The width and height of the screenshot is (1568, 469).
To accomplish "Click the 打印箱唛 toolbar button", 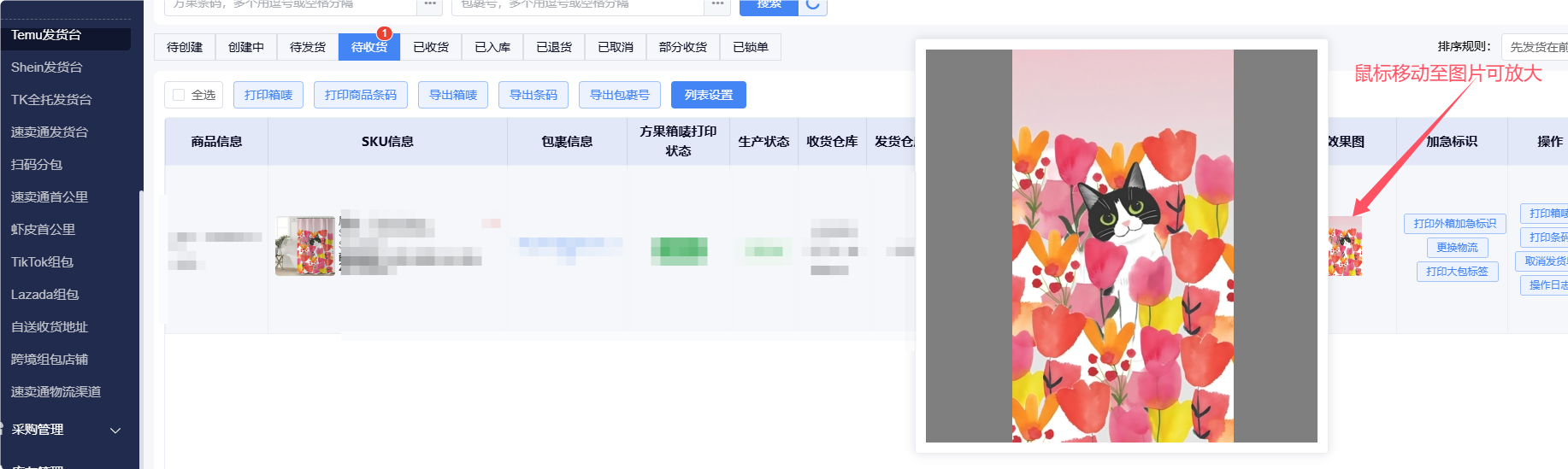I will [x=268, y=95].
